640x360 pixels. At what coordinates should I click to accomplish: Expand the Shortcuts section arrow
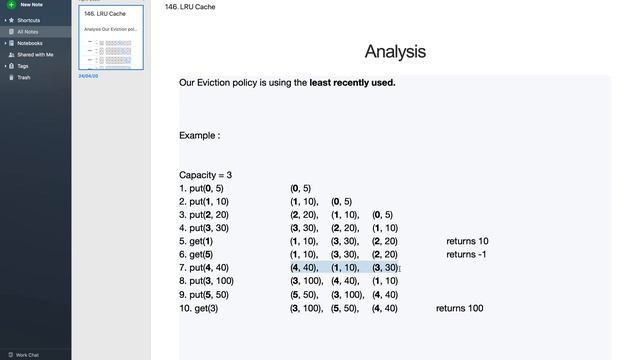[5, 20]
